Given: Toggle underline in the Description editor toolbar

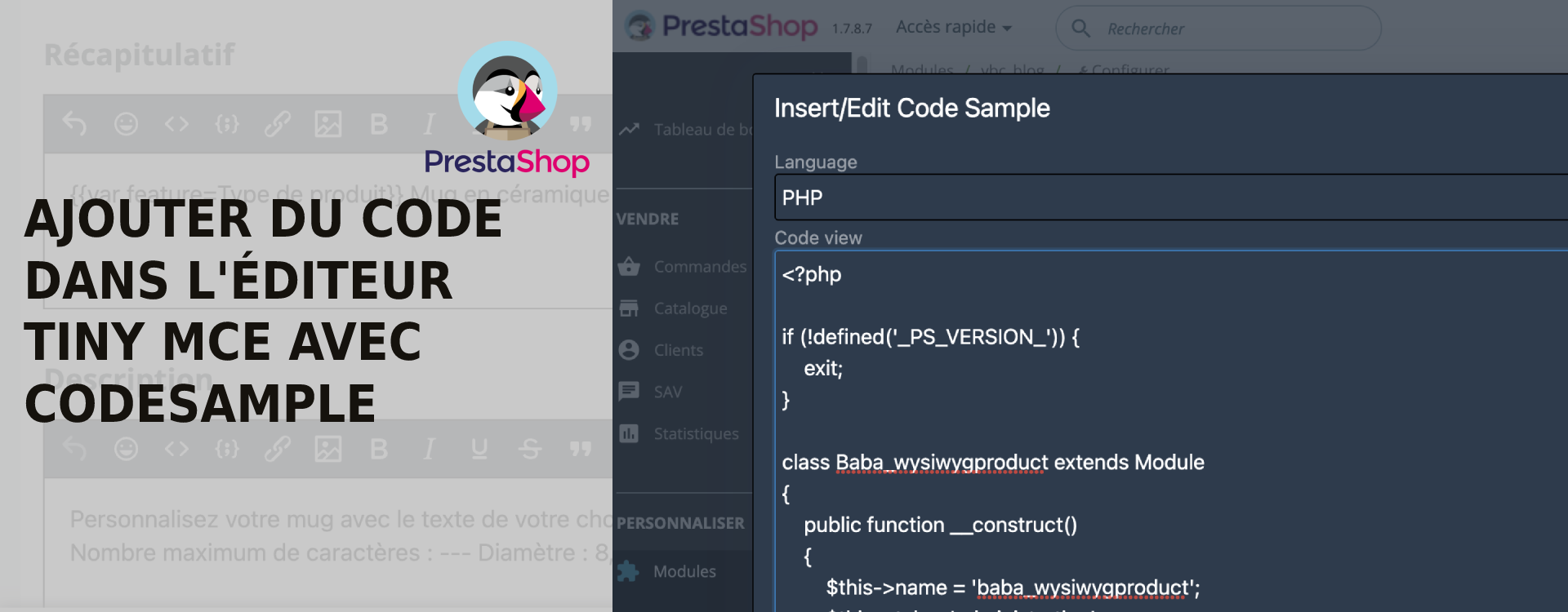Looking at the screenshot, I should [x=479, y=449].
